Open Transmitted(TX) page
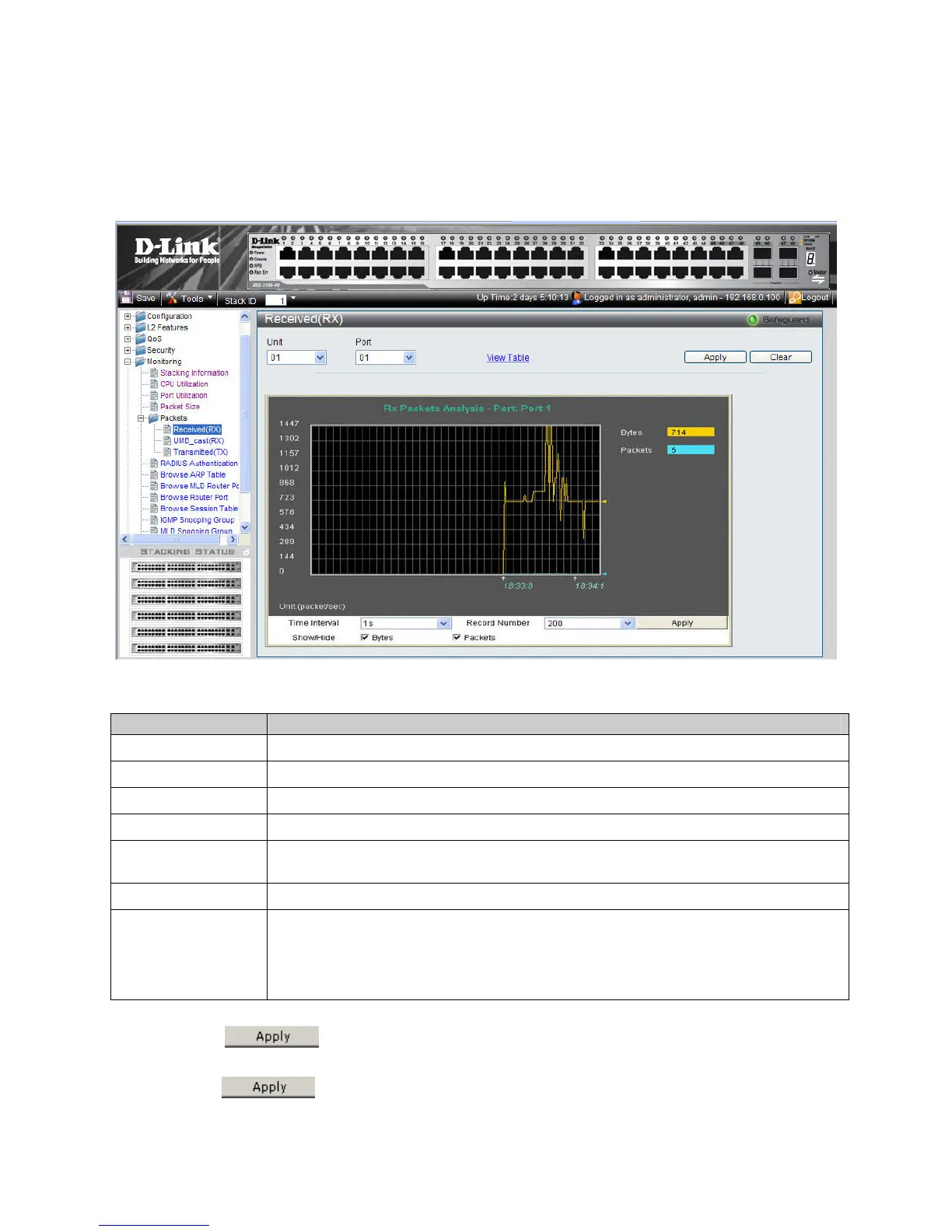 201,452
